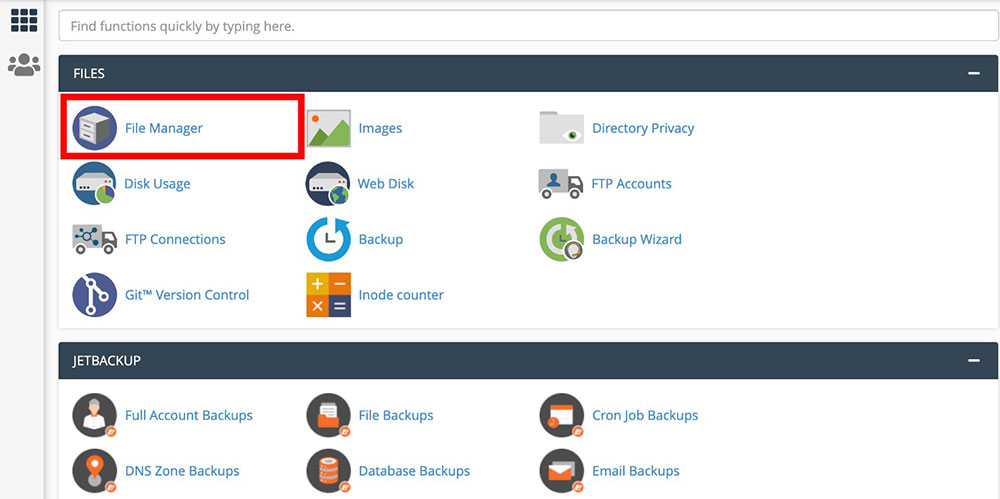Open FTP Connections link

click(x=175, y=239)
